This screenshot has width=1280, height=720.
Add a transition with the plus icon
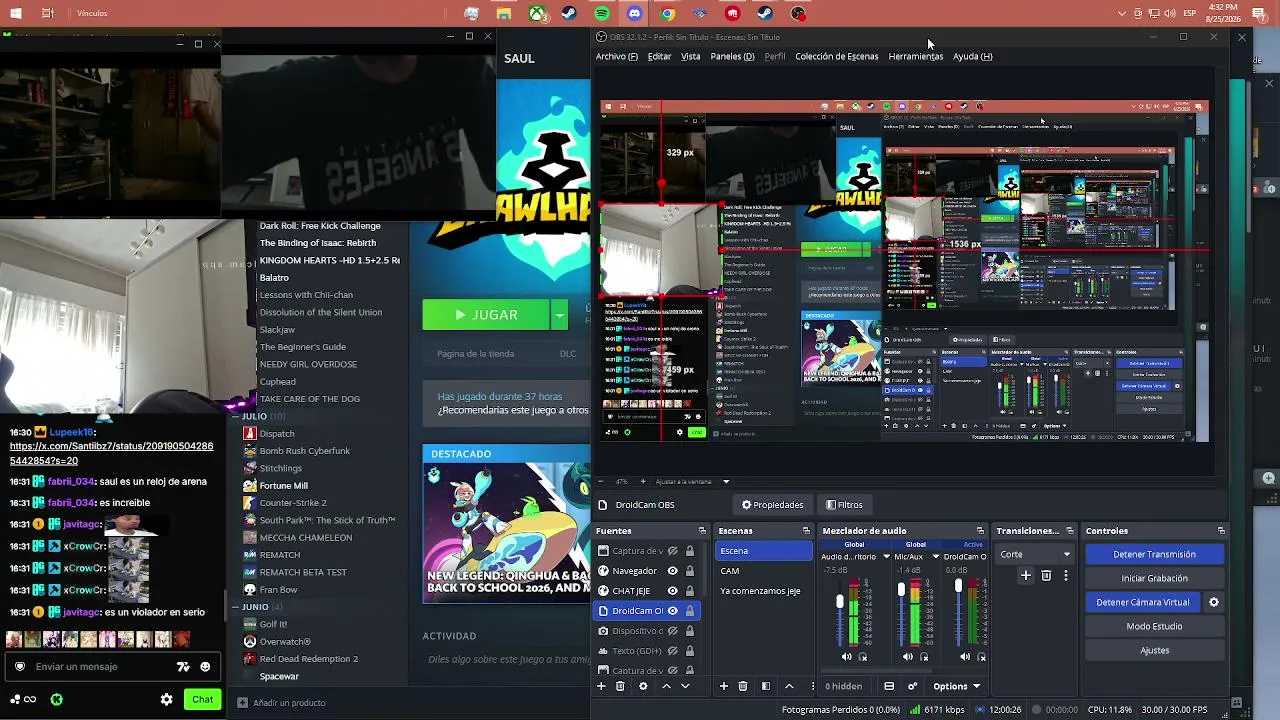[1025, 575]
